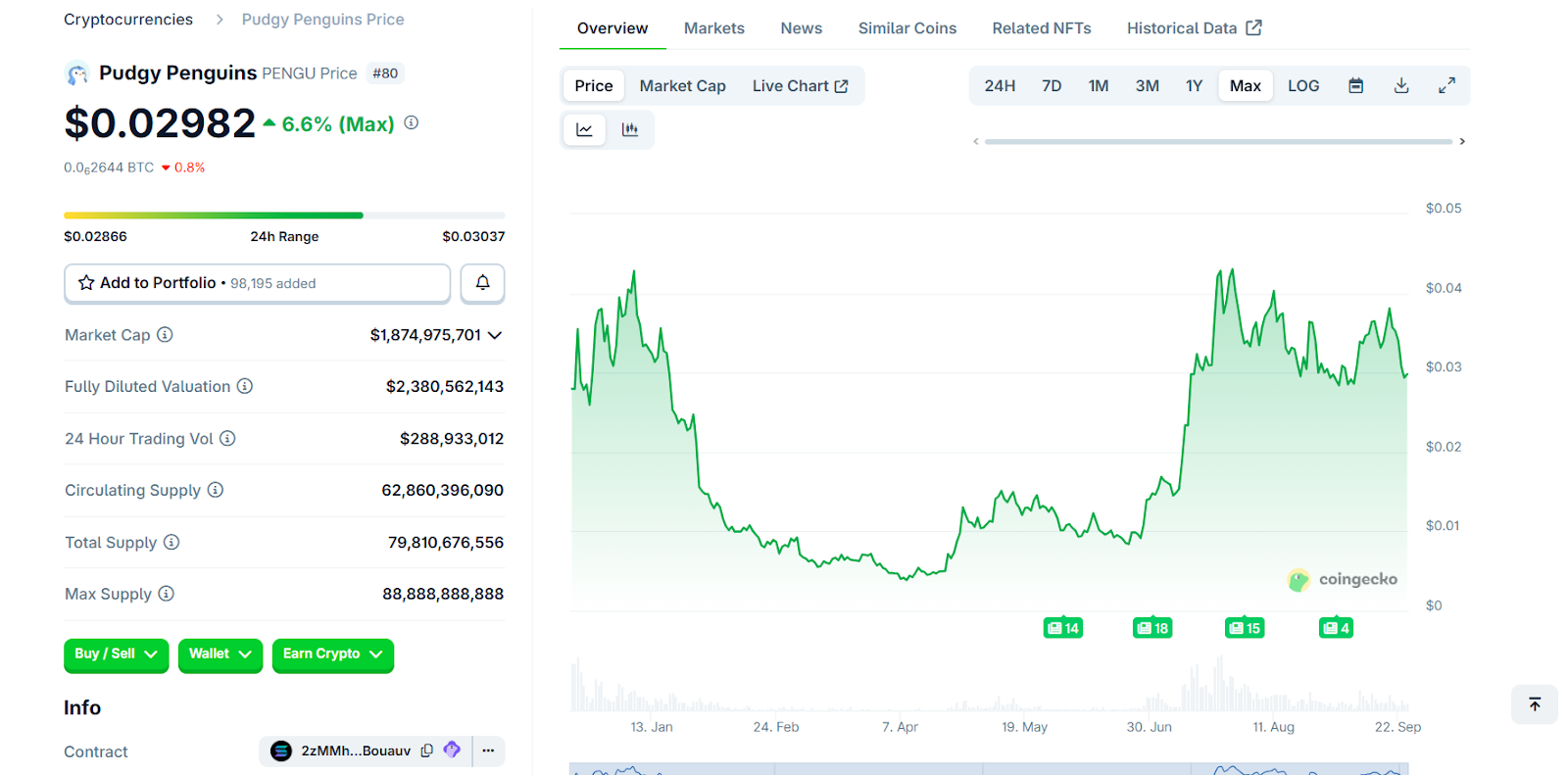Image resolution: width=1568 pixels, height=775 pixels.
Task: Open the calendar date range picker
Action: pos(1355,86)
